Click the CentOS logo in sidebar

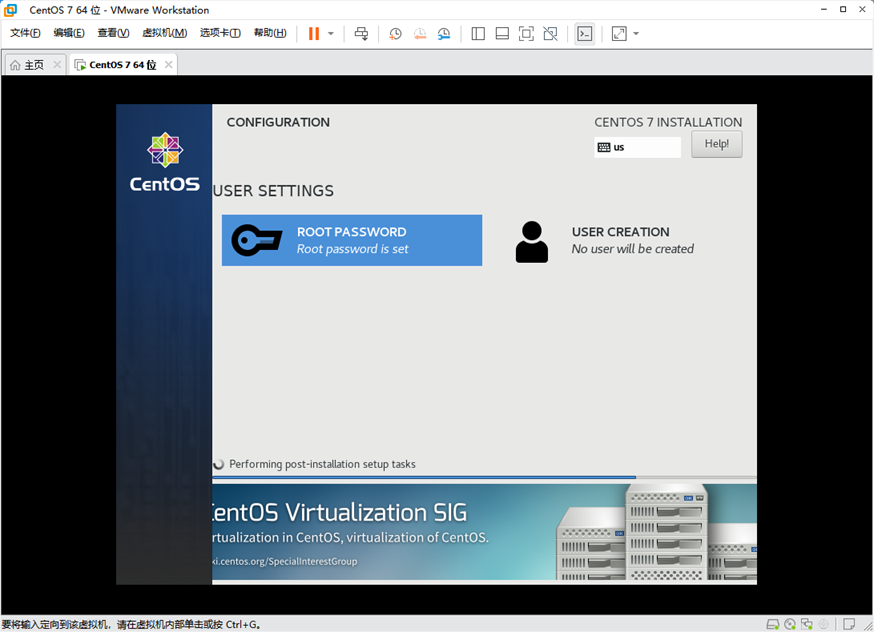click(x=164, y=162)
